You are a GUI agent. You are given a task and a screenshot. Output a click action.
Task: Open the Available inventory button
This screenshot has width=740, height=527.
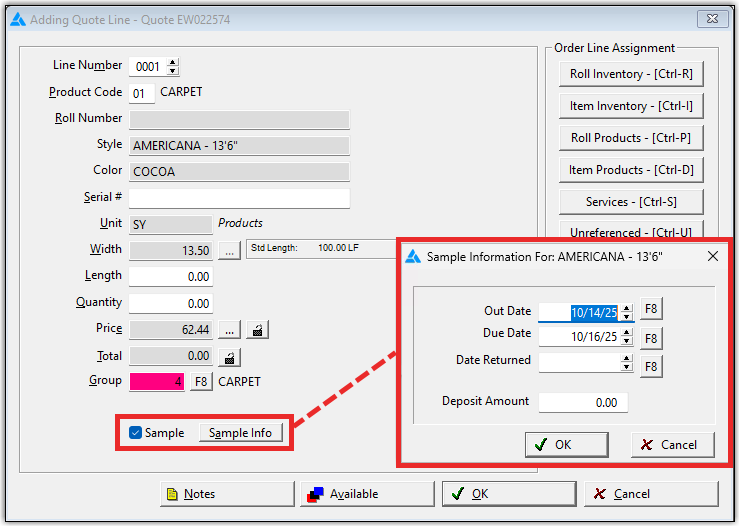pos(367,494)
